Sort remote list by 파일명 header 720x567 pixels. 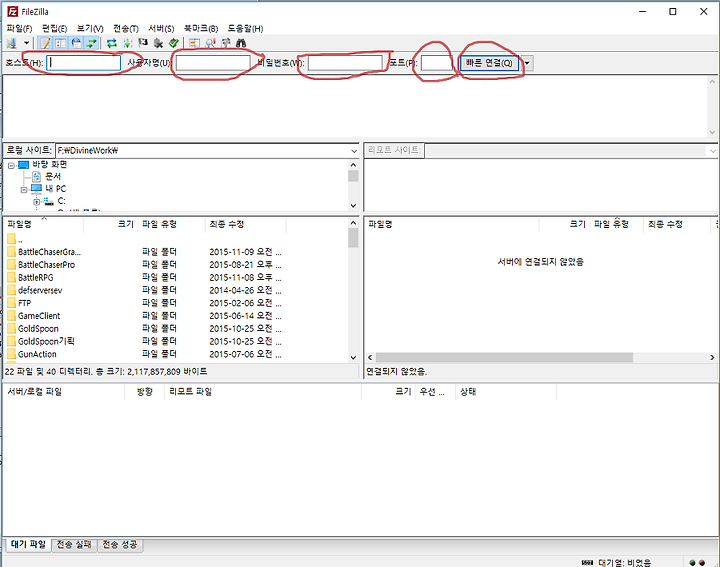[451, 224]
